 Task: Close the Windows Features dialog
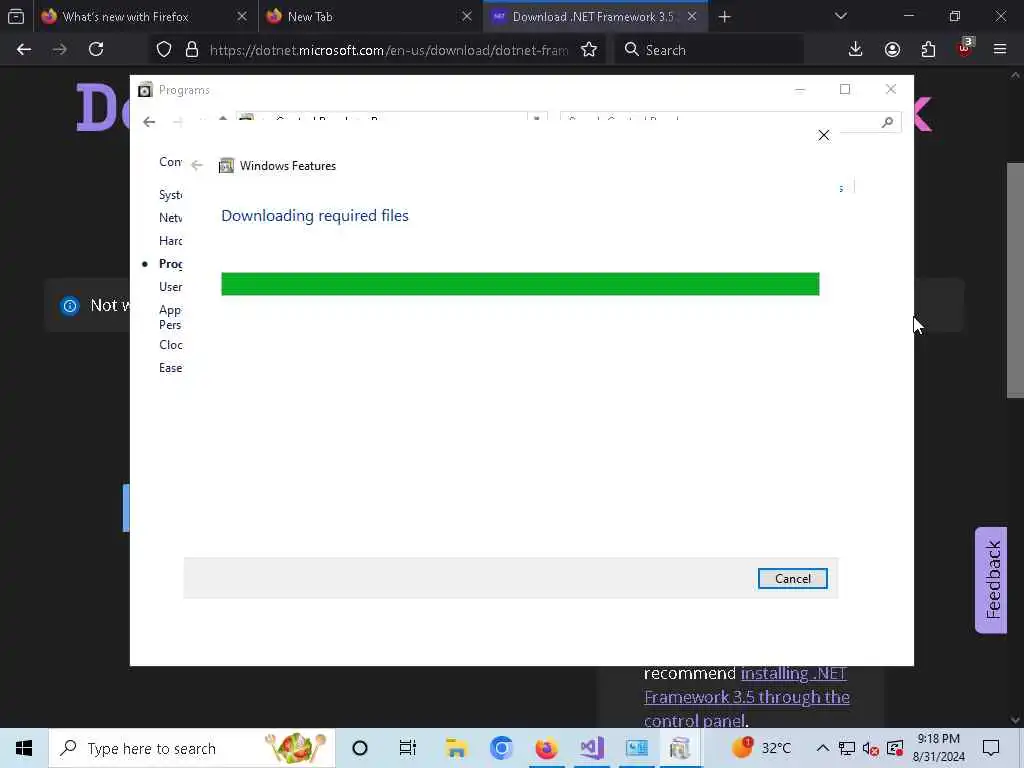[x=824, y=135]
